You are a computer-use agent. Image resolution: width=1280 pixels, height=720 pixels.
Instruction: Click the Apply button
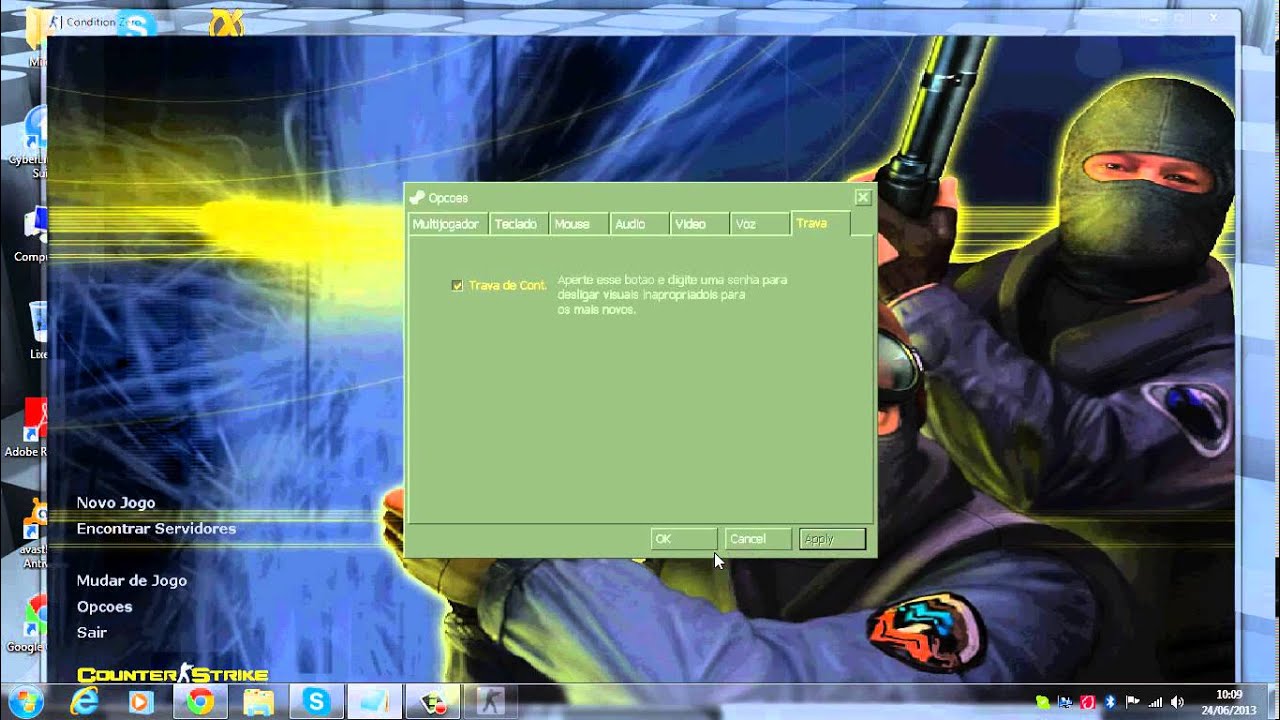832,539
